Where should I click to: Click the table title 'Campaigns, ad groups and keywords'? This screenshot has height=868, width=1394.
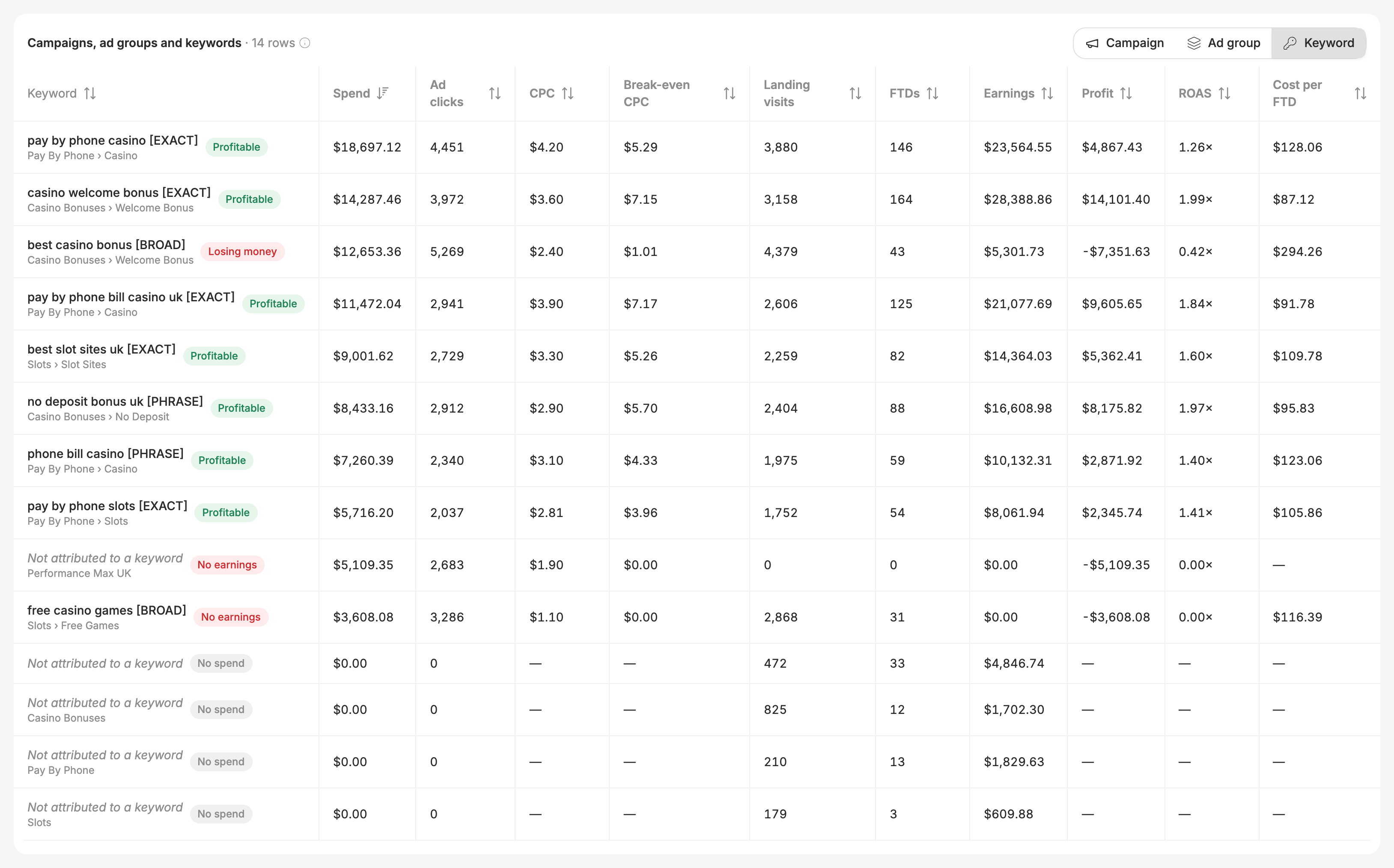134,43
